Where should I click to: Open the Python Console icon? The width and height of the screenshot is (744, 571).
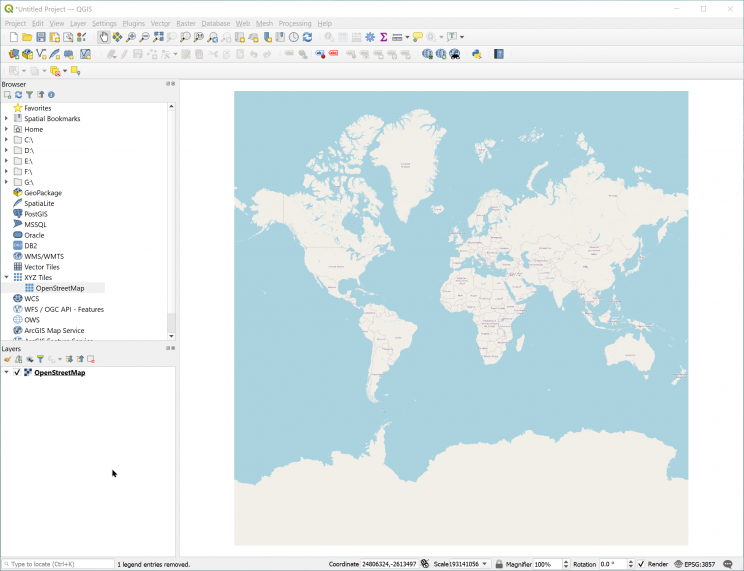pos(477,54)
